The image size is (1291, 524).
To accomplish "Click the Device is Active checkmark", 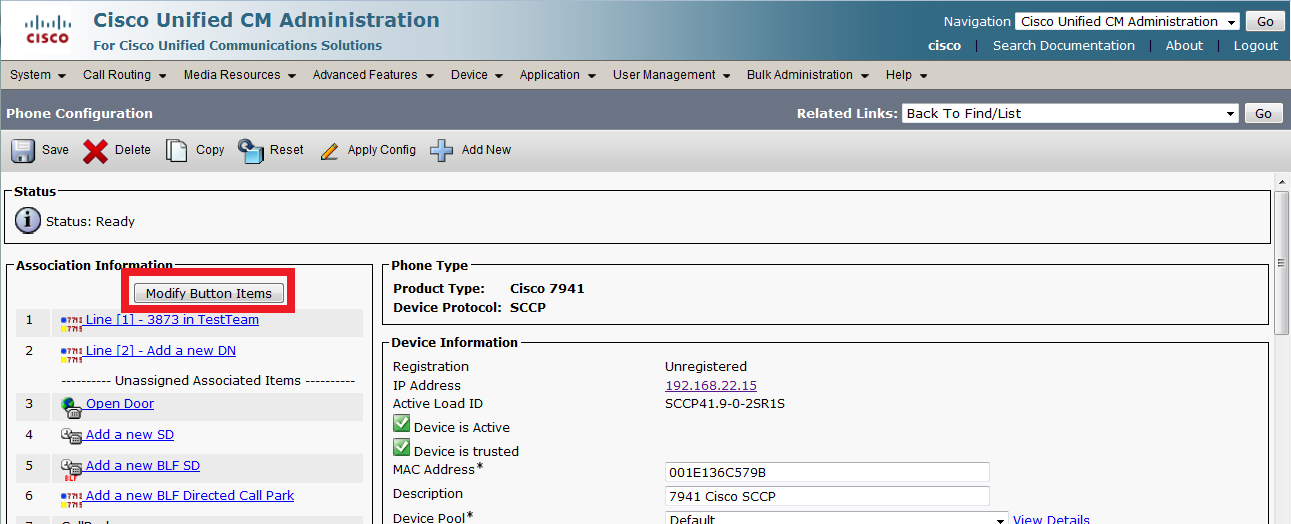I will pyautogui.click(x=402, y=425).
